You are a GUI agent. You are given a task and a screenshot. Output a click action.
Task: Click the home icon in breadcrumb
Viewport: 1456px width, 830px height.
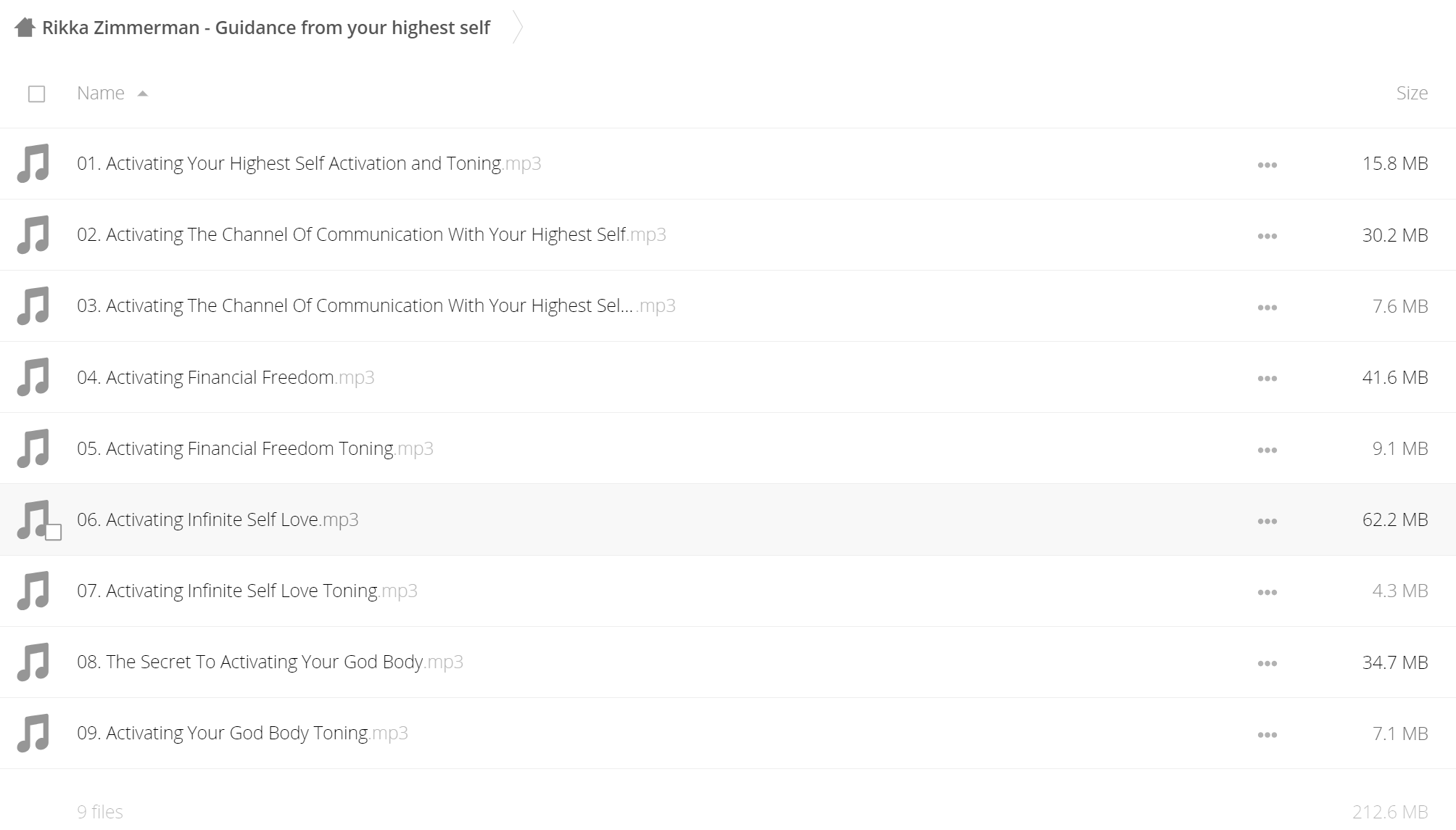coord(25,28)
